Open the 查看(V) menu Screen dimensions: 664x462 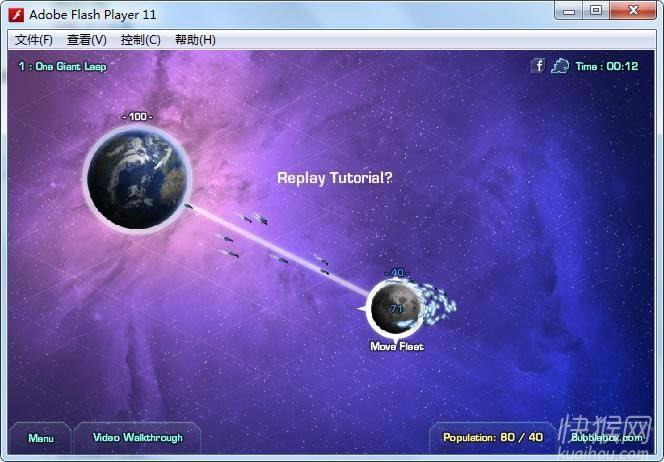click(87, 40)
